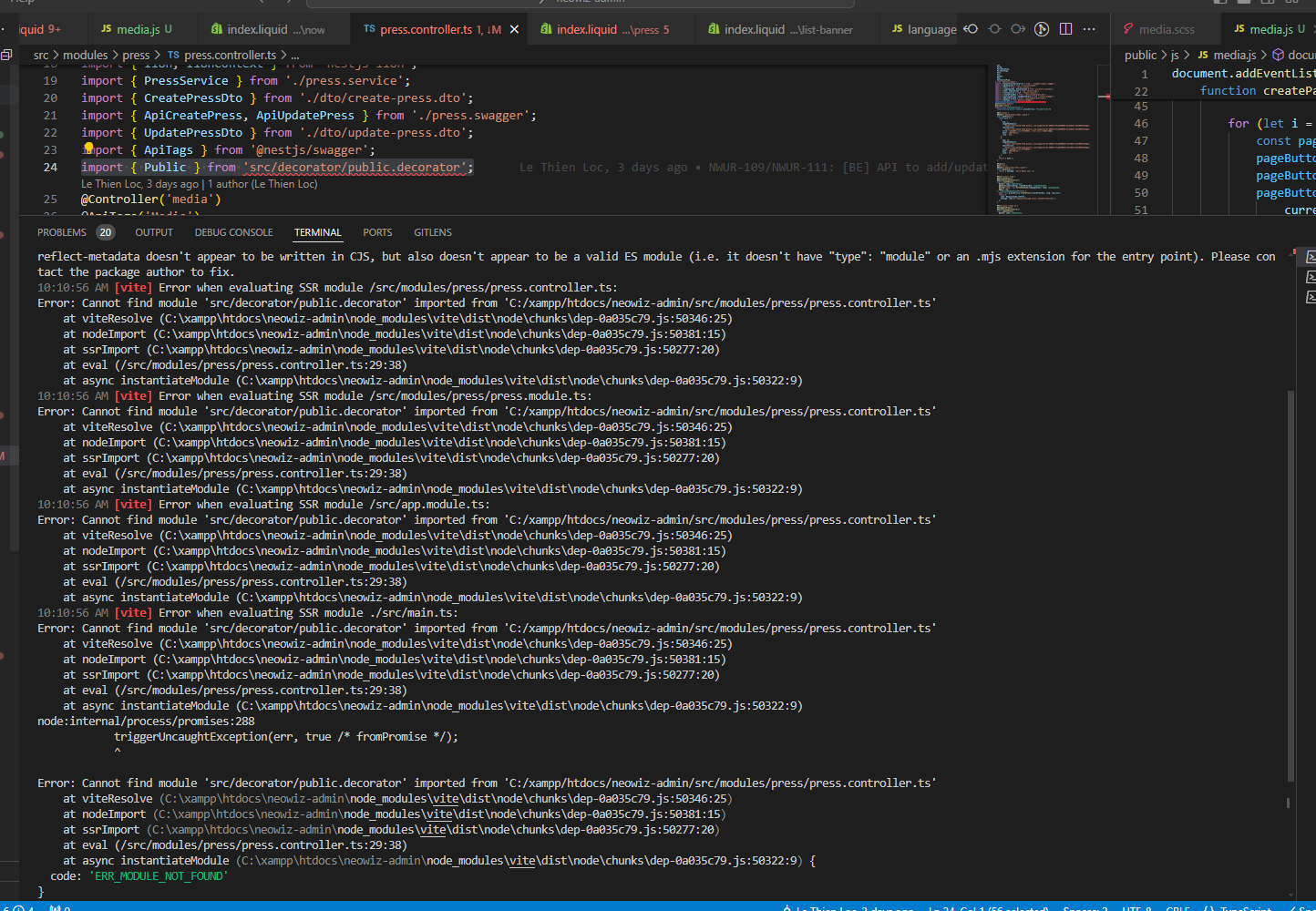This screenshot has width=1316, height=911.
Task: Open the PROBLEMS panel tab
Action: [62, 232]
